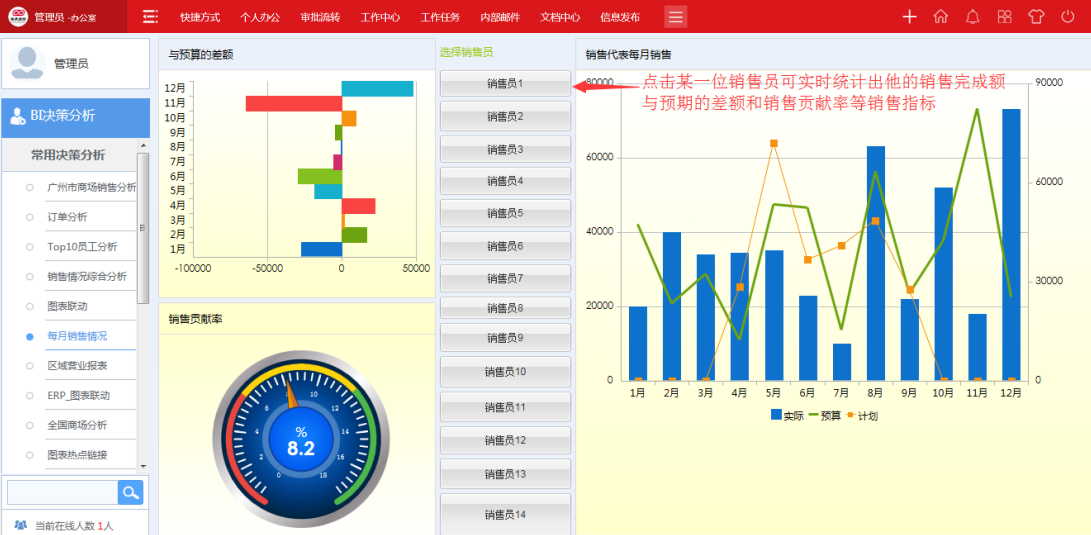Click the shirt-shaped theme icon

pos(1036,17)
